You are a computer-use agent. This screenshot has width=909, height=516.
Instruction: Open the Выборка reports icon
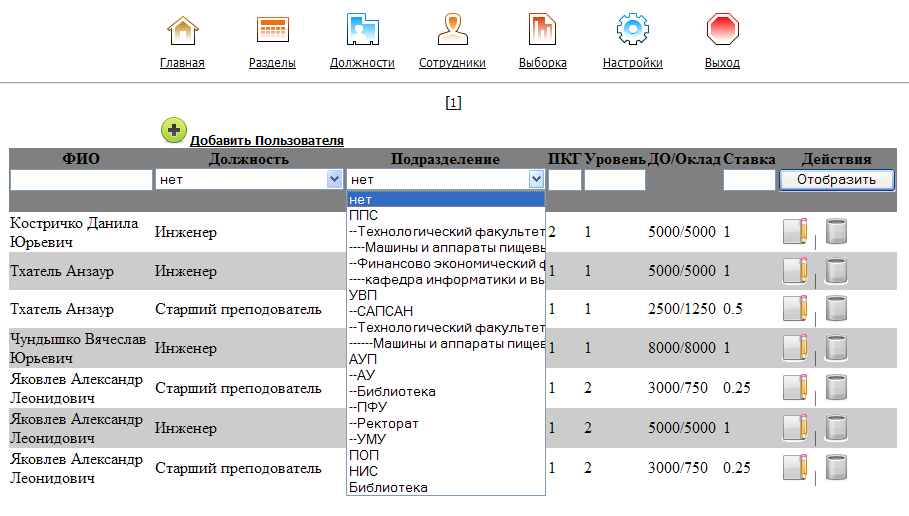coord(543,30)
